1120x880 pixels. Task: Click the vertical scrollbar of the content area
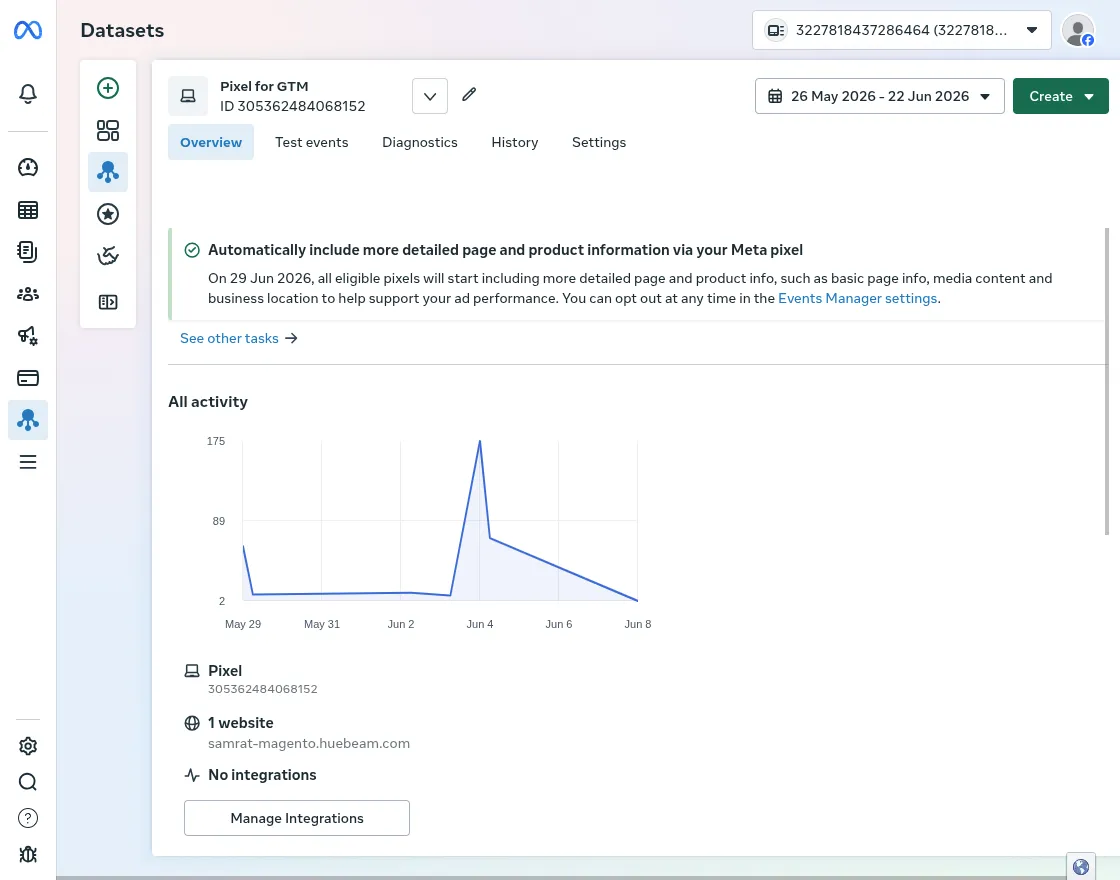click(1106, 381)
